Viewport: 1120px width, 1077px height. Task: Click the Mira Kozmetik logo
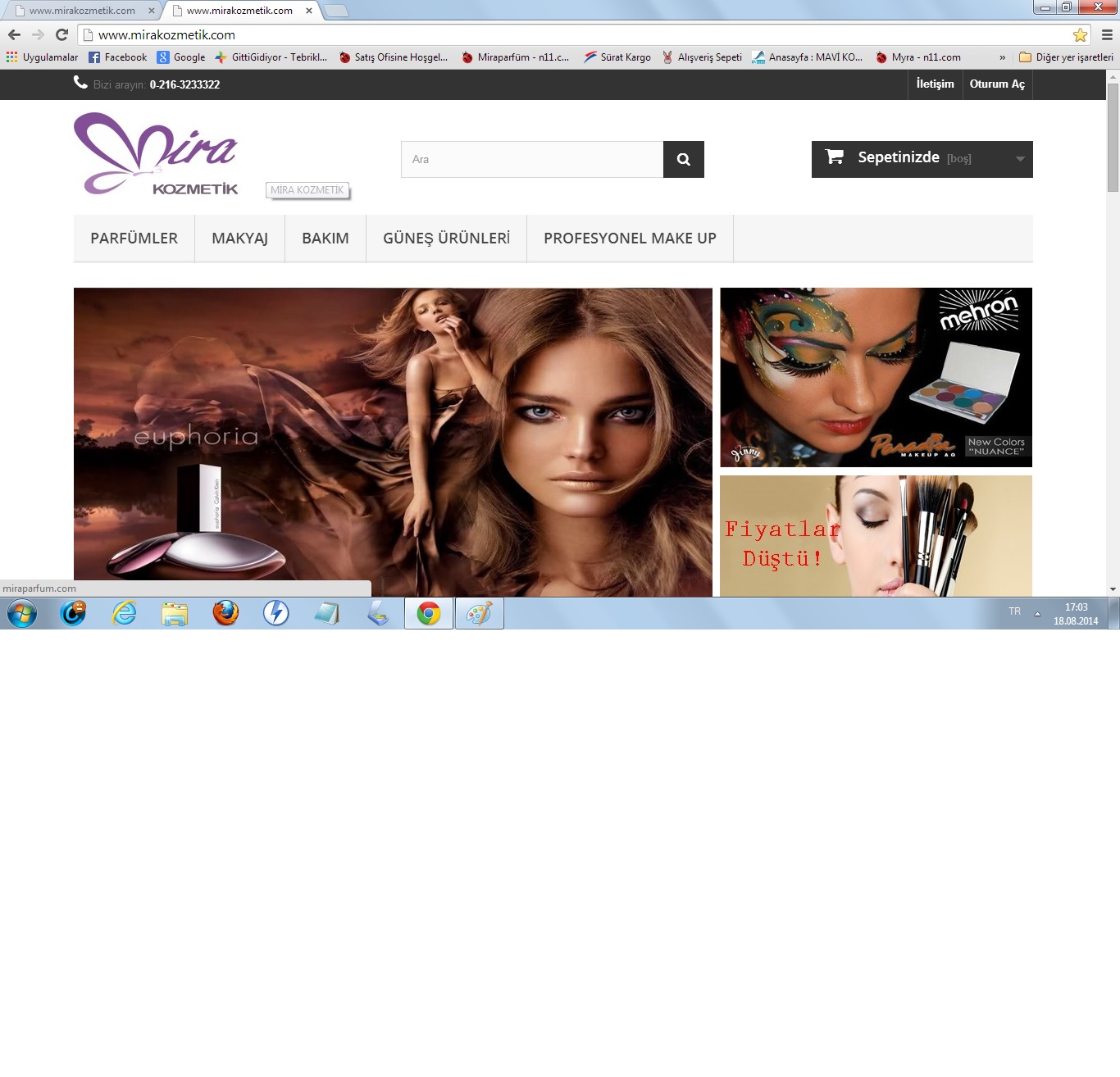click(156, 153)
